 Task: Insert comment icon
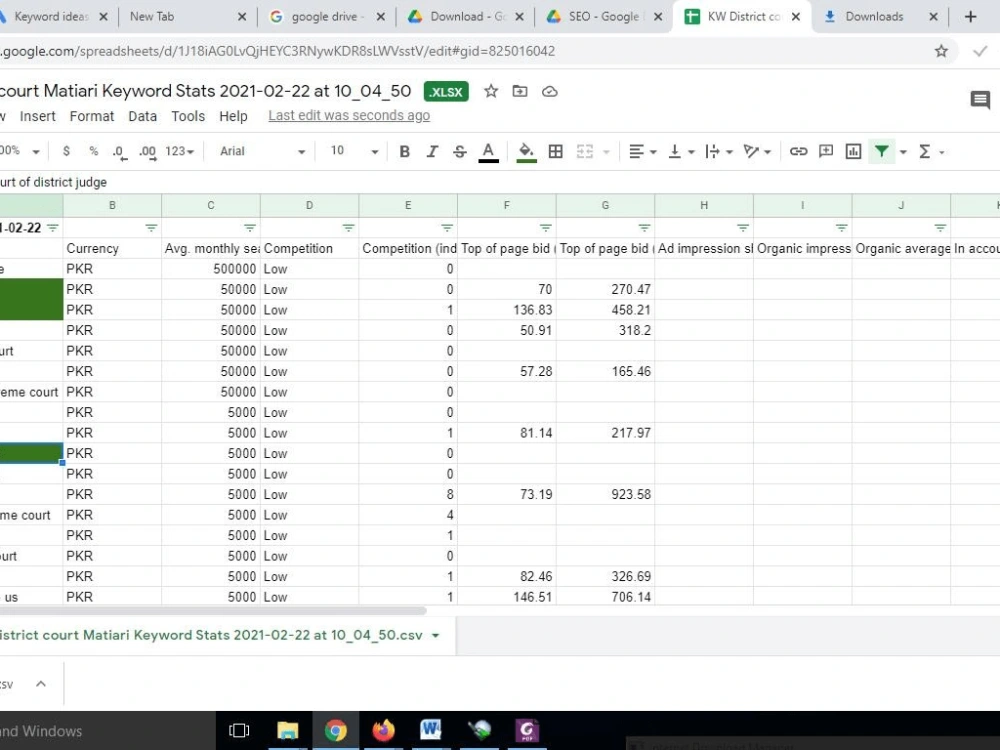[x=826, y=151]
